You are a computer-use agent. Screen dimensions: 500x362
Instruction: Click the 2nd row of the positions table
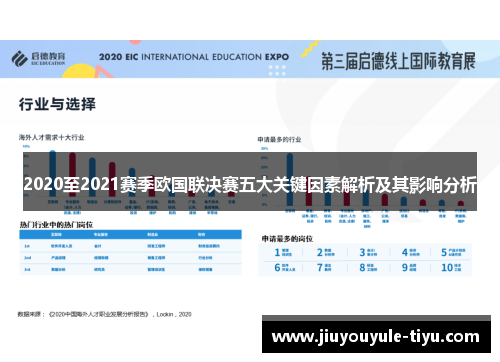pyautogui.click(x=130, y=258)
